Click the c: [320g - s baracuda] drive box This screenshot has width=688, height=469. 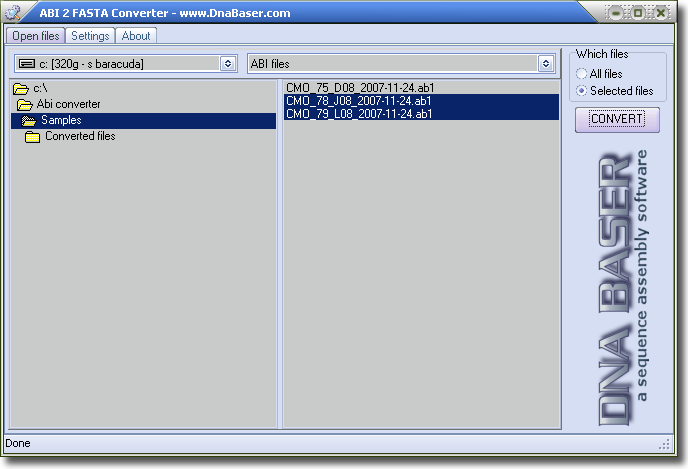(x=125, y=64)
